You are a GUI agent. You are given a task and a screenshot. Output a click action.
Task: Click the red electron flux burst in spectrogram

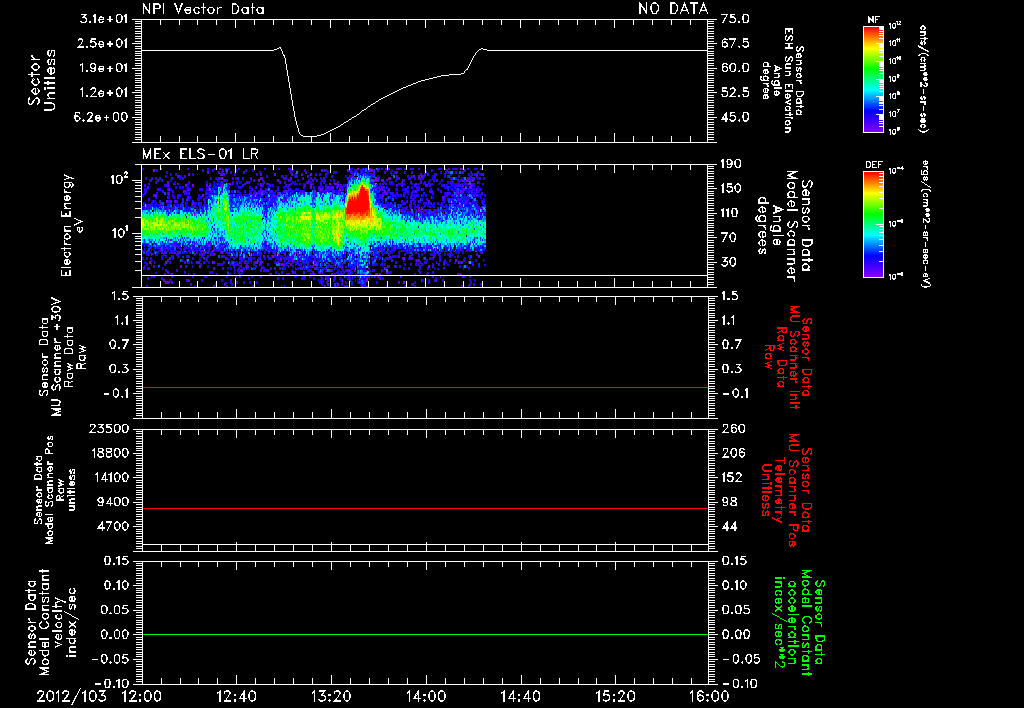pos(358,201)
